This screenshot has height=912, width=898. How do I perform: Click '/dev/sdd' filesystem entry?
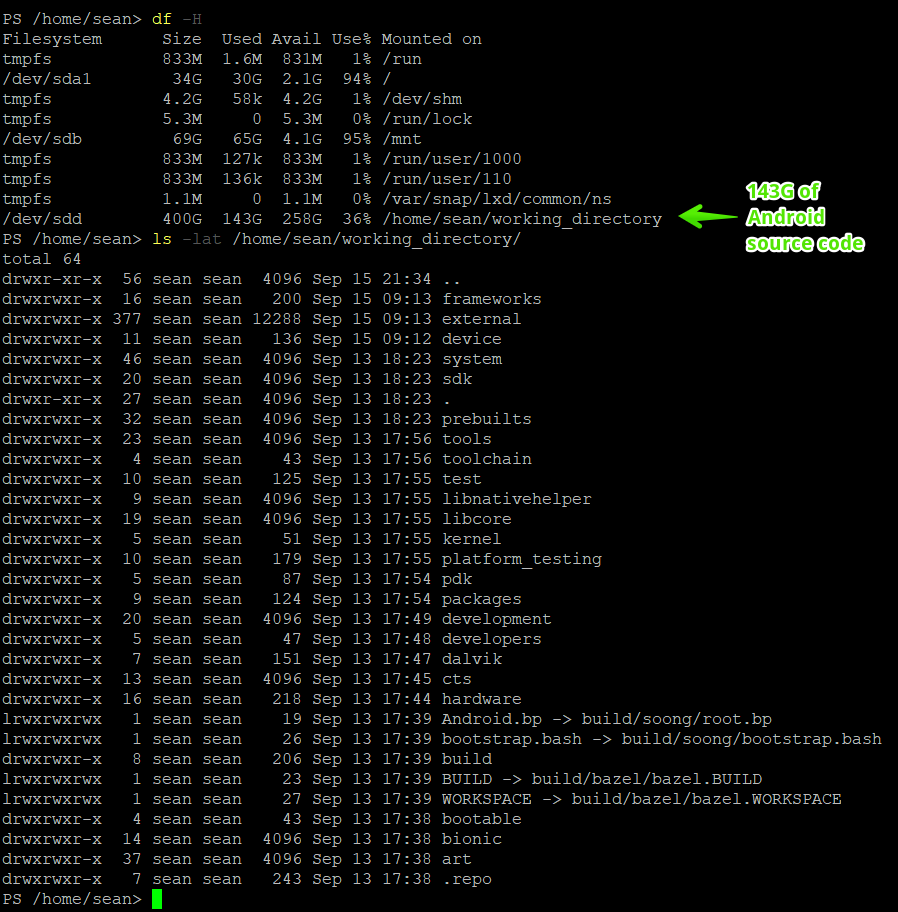(x=42, y=219)
